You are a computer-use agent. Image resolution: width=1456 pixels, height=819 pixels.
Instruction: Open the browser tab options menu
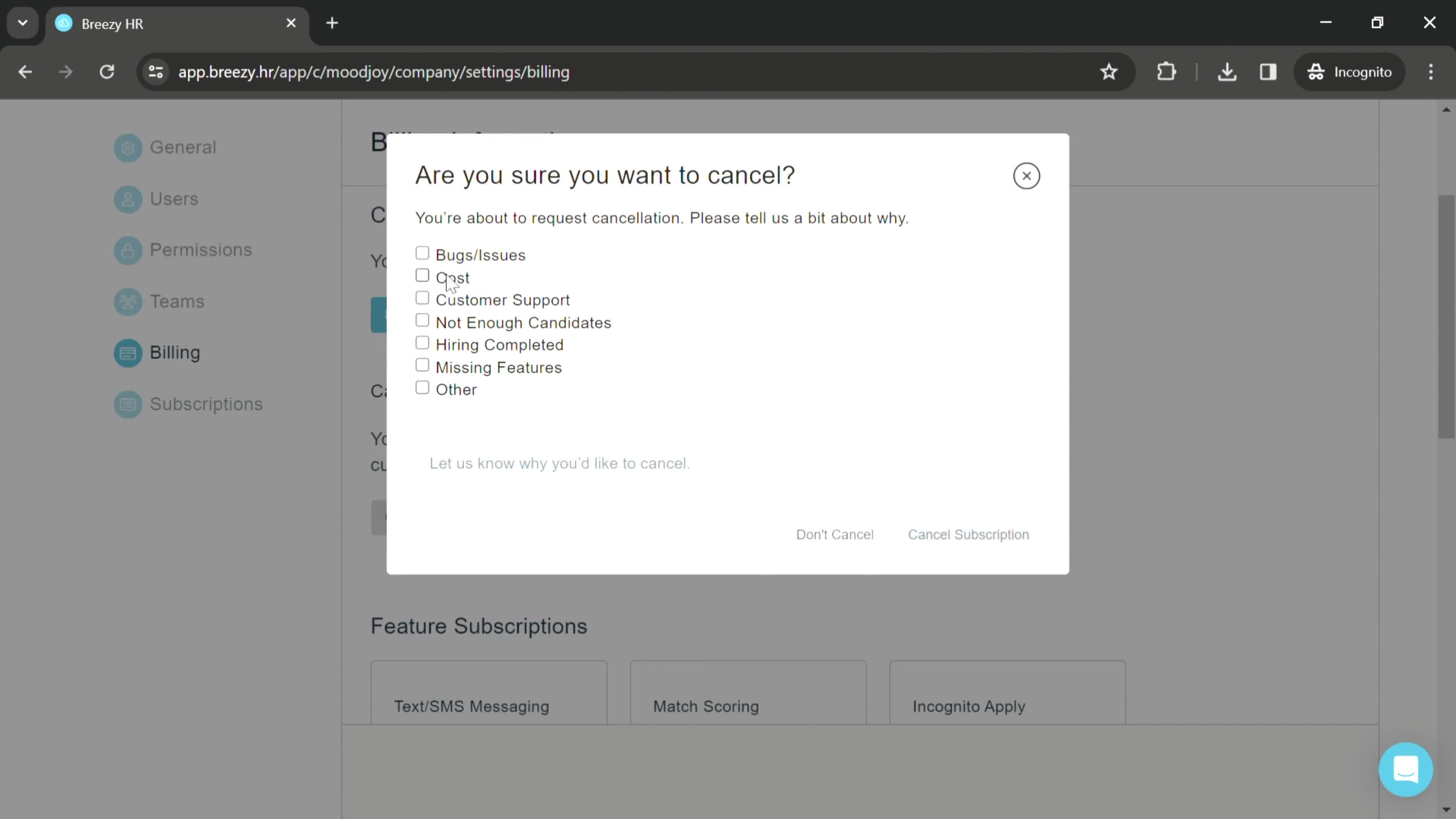[x=22, y=22]
